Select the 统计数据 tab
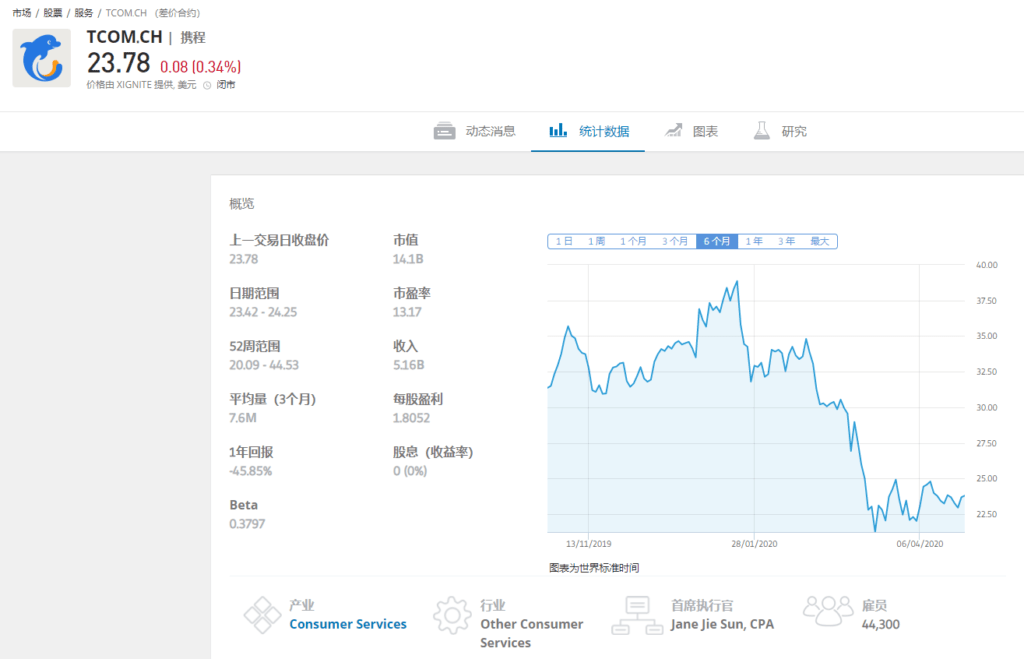The height and width of the screenshot is (659, 1024). pyautogui.click(x=588, y=131)
